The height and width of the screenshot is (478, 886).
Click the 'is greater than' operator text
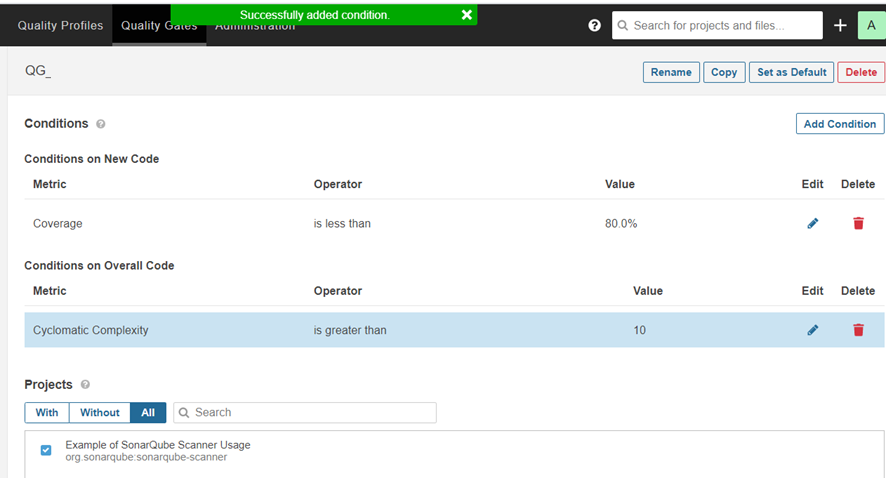(350, 330)
